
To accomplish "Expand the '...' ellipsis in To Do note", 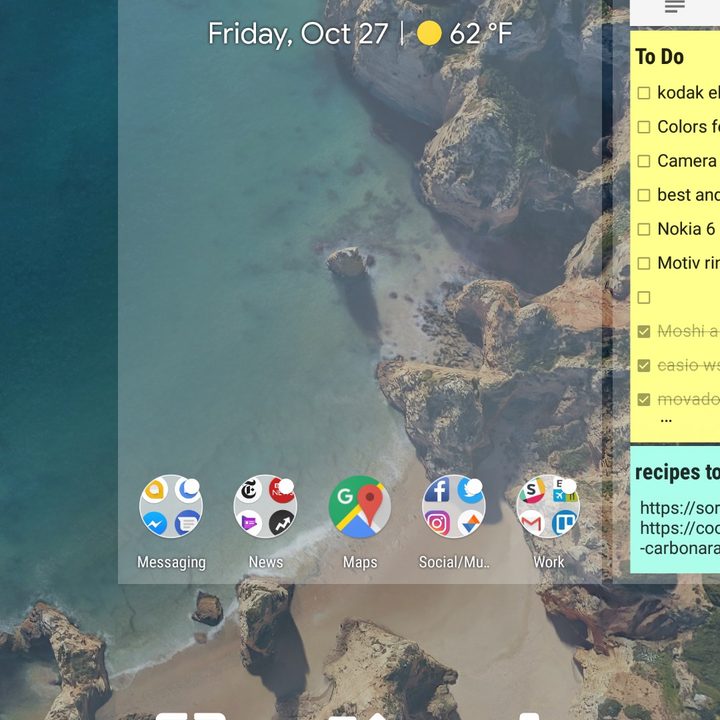I will (x=666, y=419).
